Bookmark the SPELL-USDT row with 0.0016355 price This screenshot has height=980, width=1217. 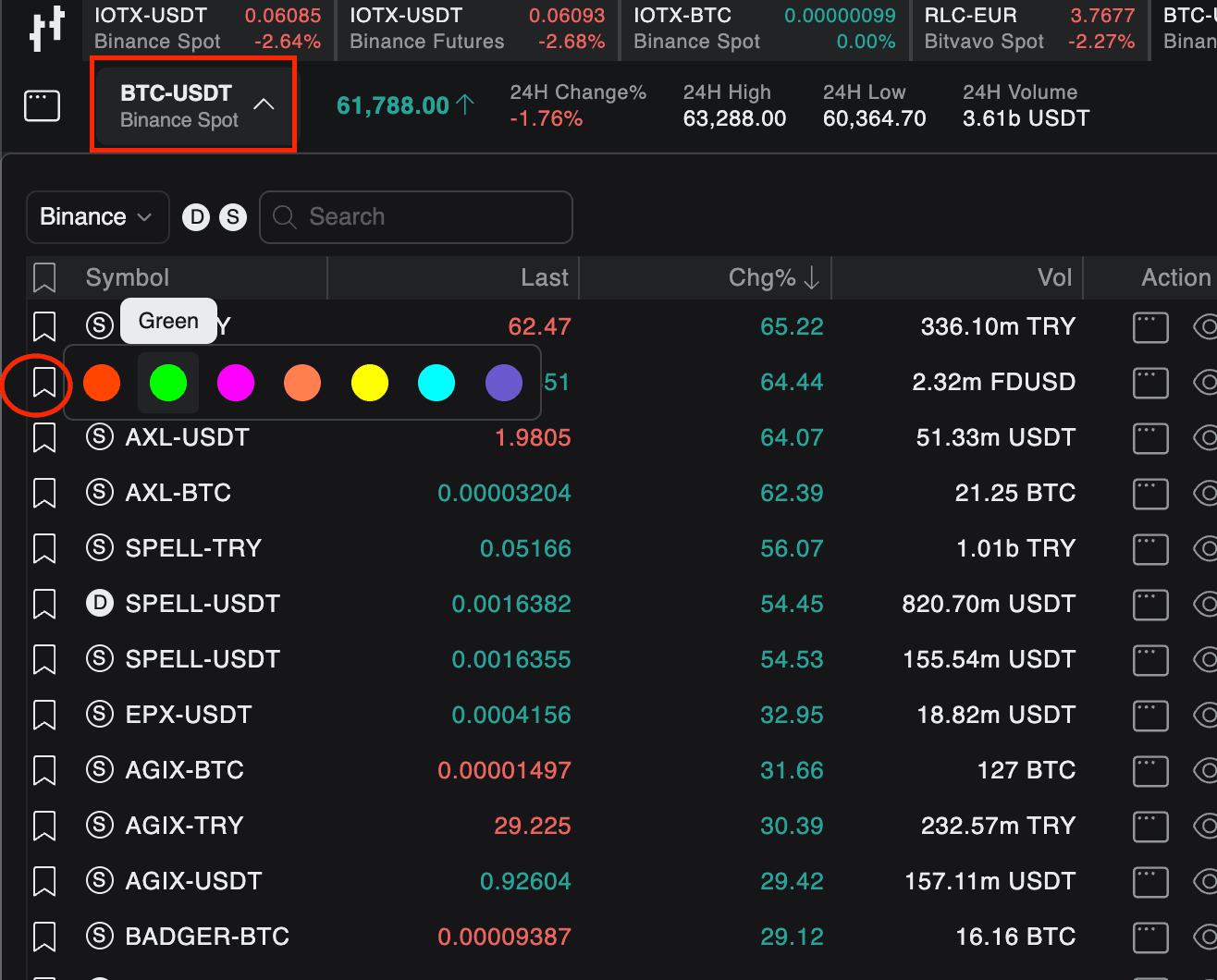(x=44, y=659)
